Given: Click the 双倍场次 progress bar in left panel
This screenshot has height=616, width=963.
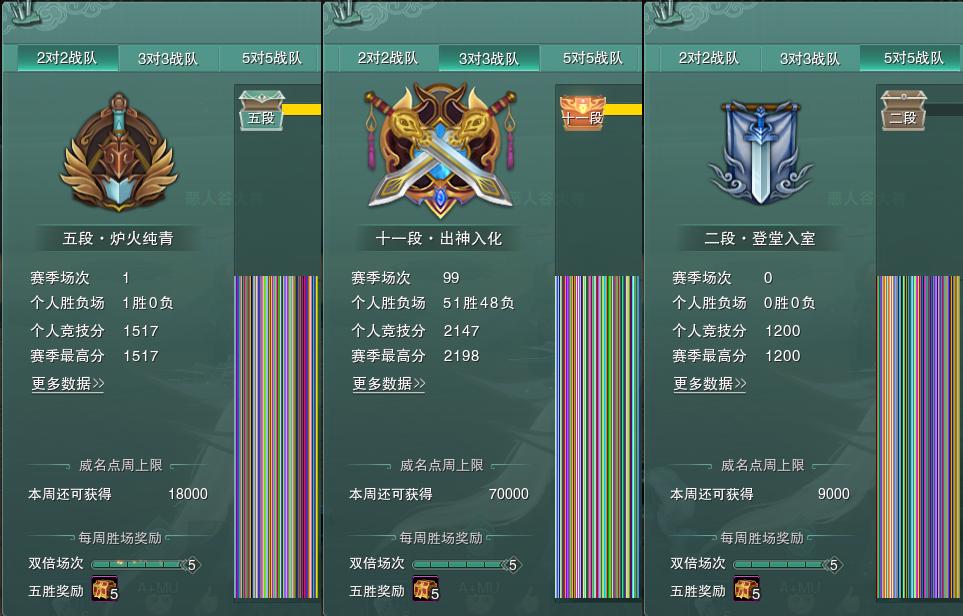Looking at the screenshot, I should click(x=146, y=564).
